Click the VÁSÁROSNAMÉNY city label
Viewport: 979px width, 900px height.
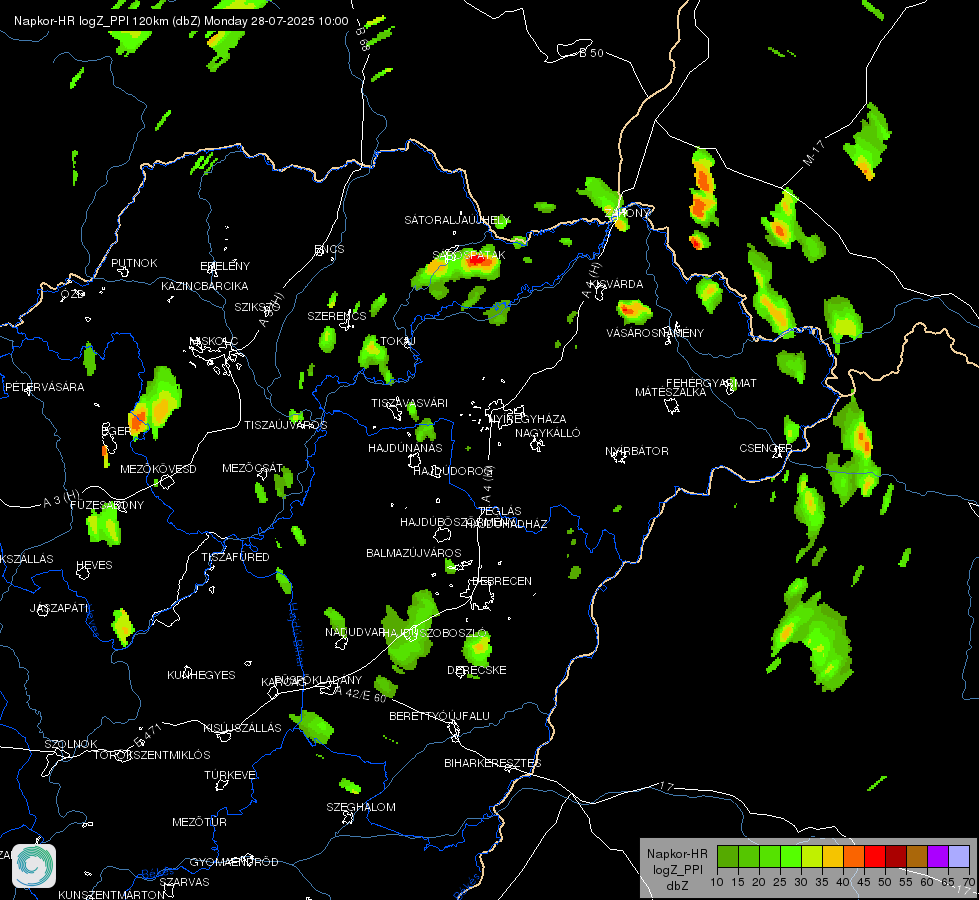(655, 333)
